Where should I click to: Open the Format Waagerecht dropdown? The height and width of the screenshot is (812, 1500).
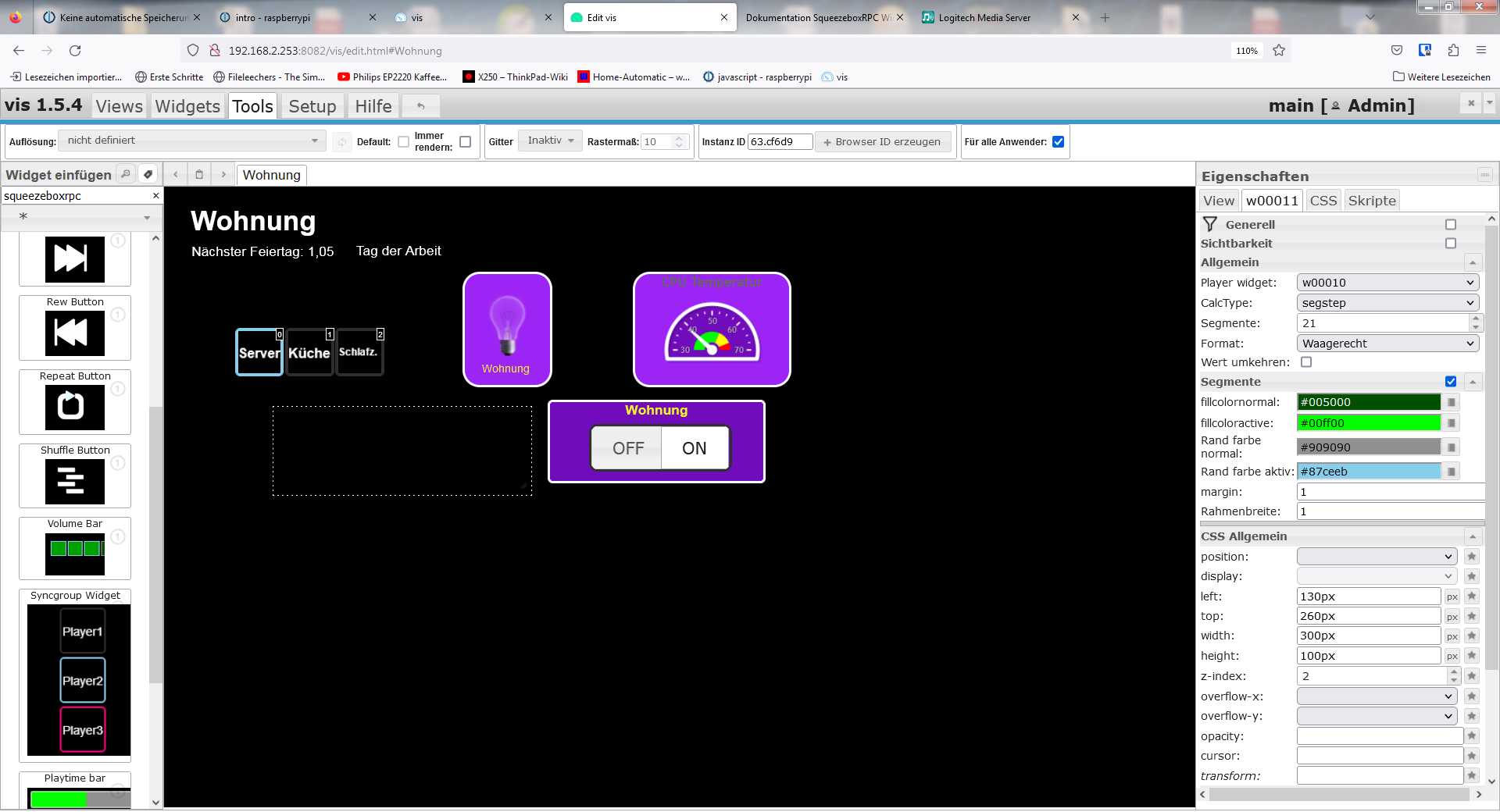[x=1388, y=344]
